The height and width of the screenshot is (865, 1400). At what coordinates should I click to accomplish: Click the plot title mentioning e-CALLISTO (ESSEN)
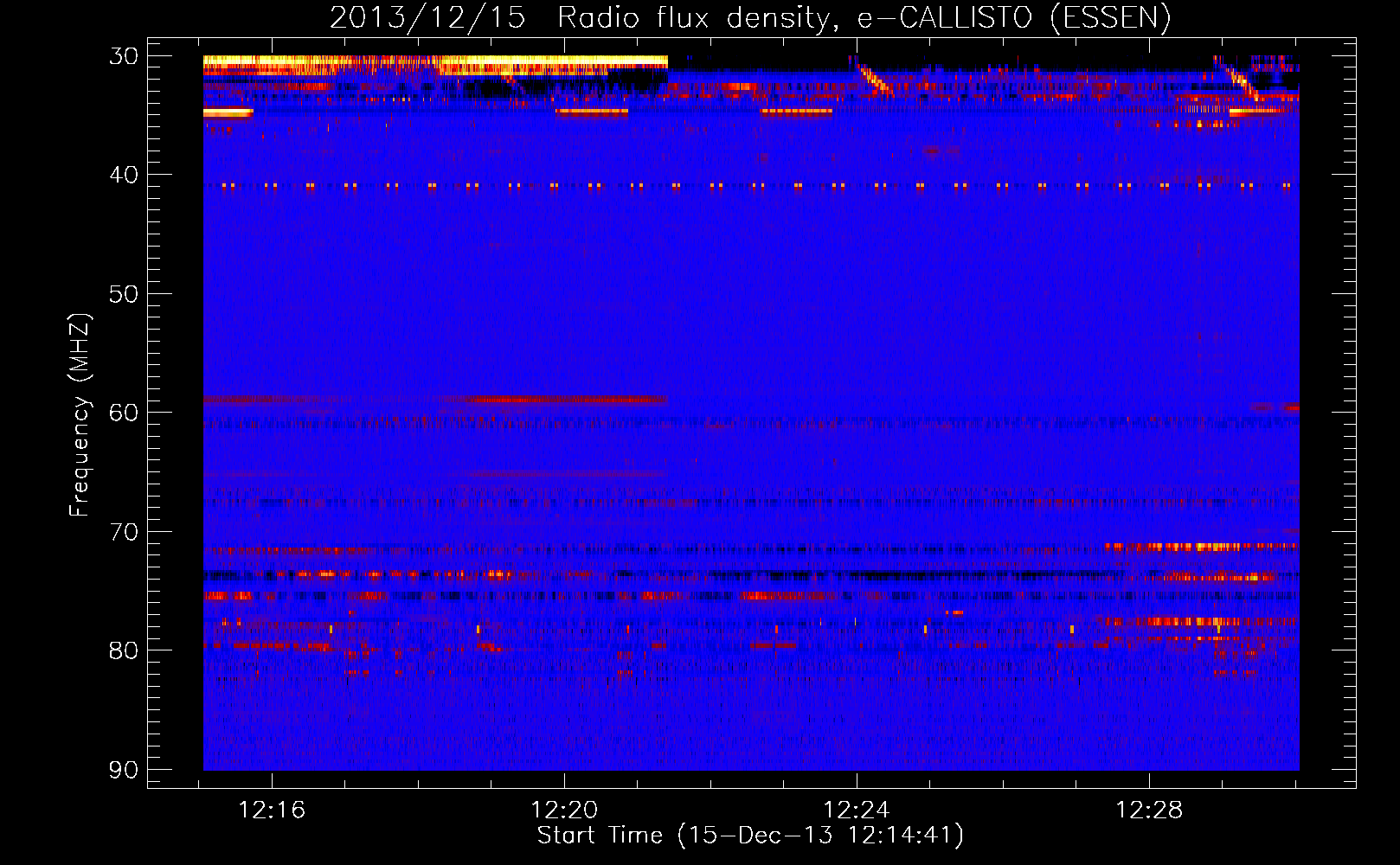[x=750, y=17]
